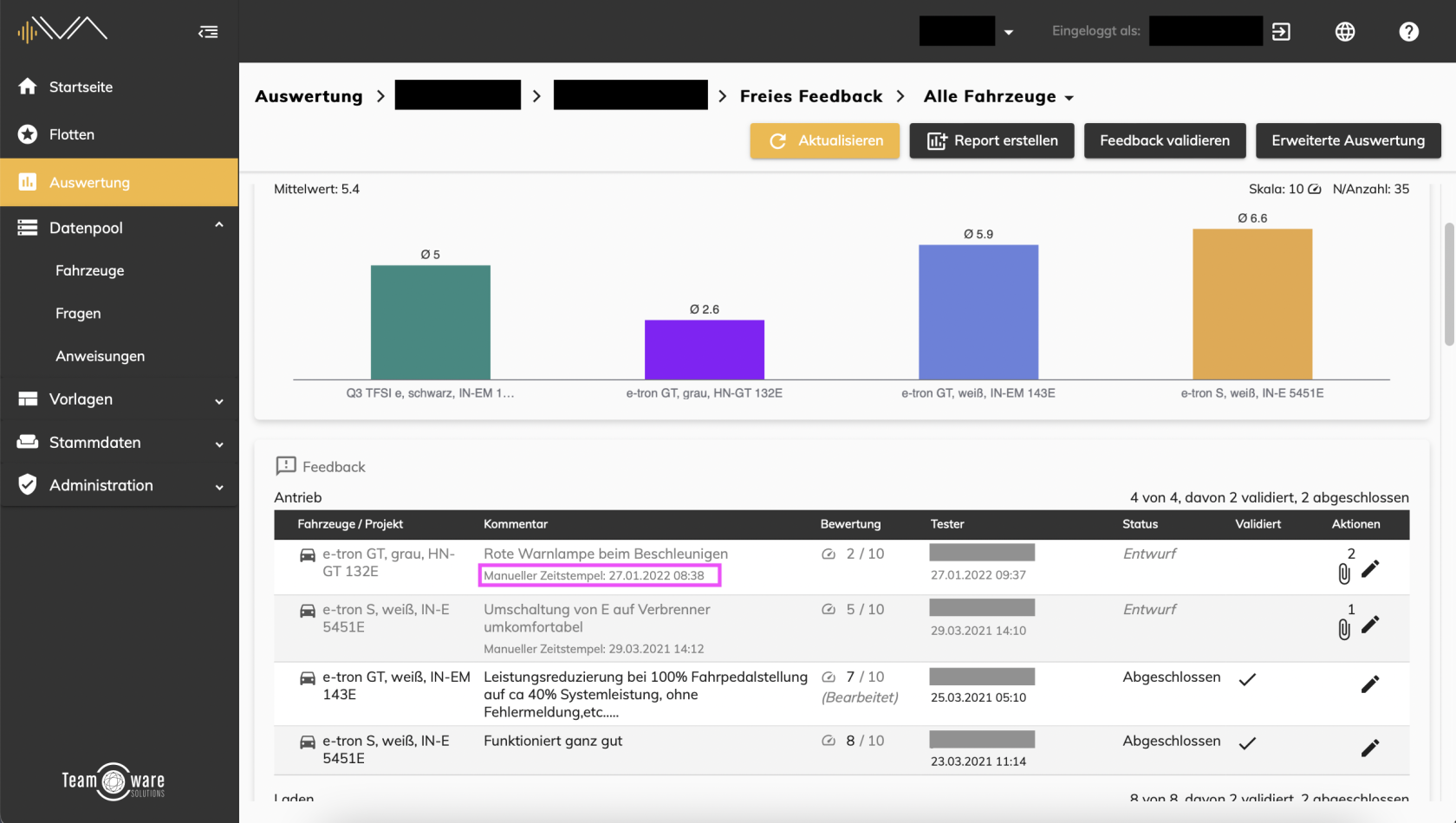Screen dimensions: 1456x823
Task: Click the IAVA logo at top left
Action: (62, 29)
